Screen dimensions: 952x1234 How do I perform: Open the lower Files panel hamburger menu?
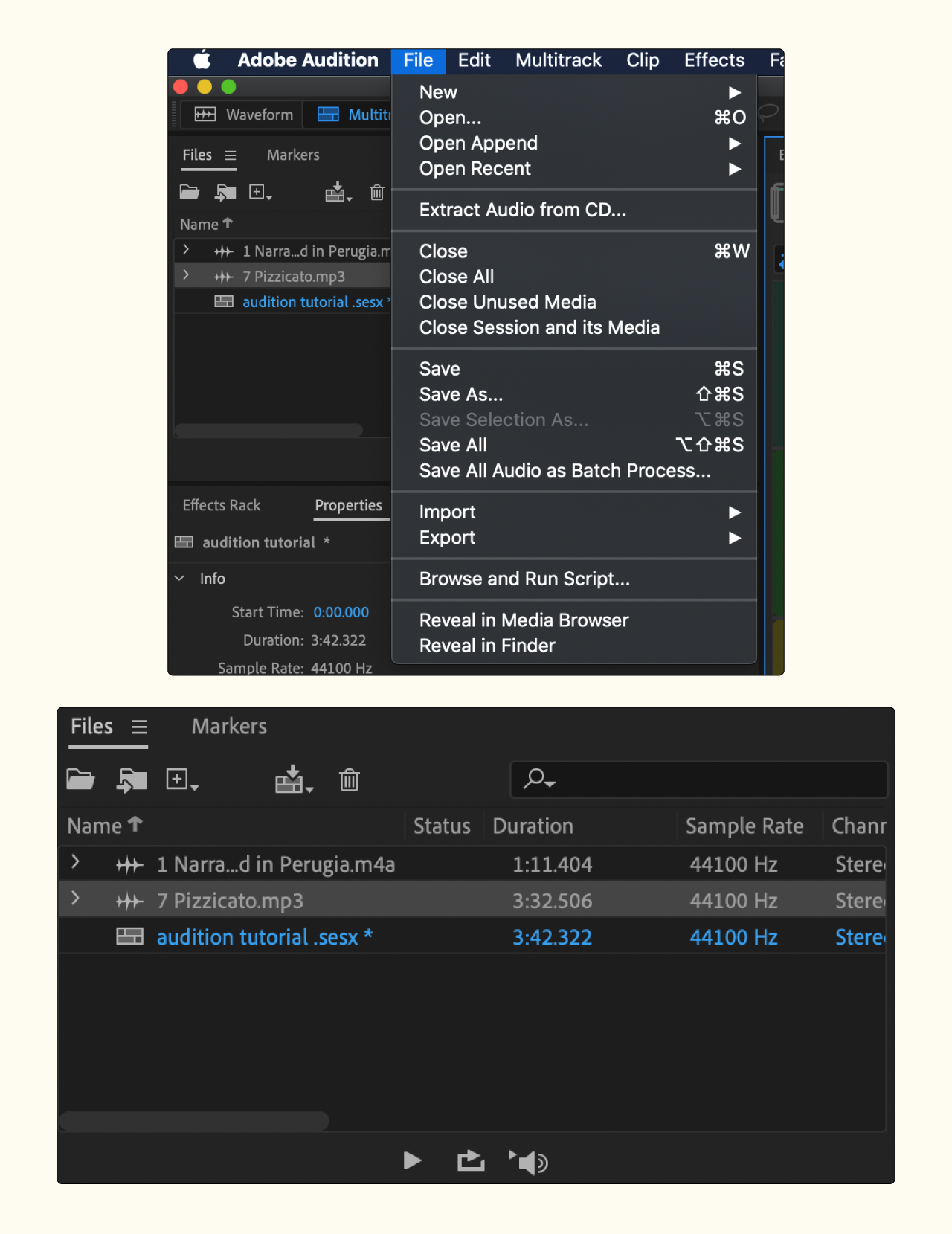click(139, 727)
